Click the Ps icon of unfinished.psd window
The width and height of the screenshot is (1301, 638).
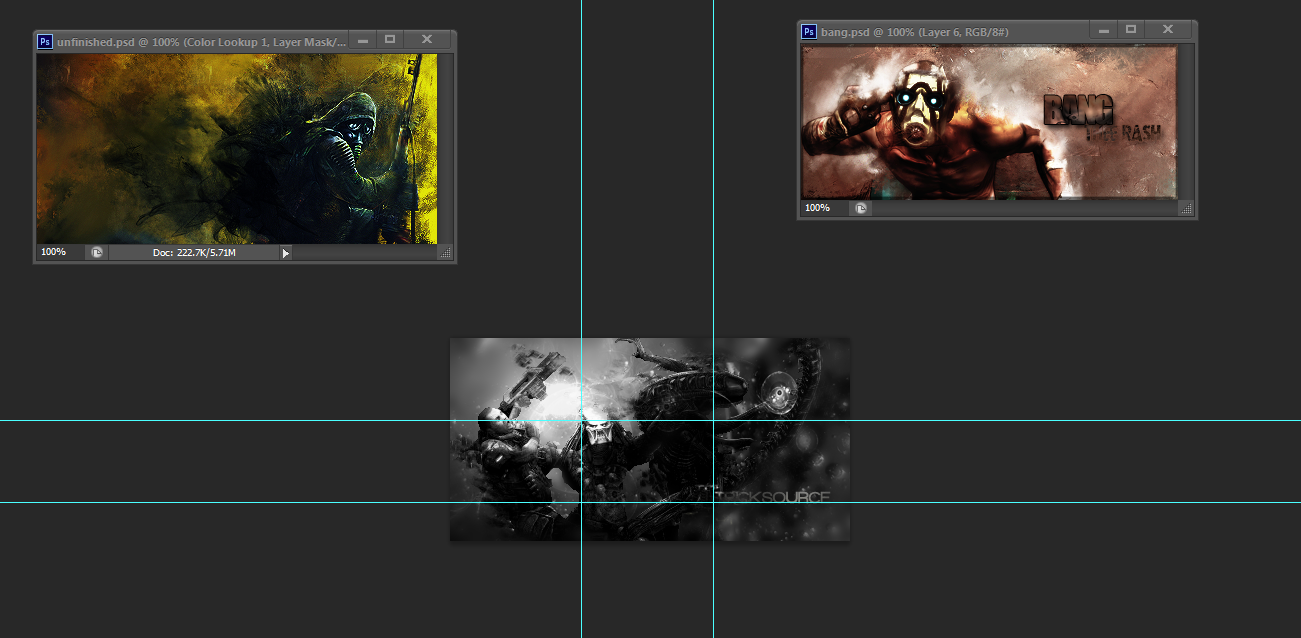pyautogui.click(x=45, y=41)
